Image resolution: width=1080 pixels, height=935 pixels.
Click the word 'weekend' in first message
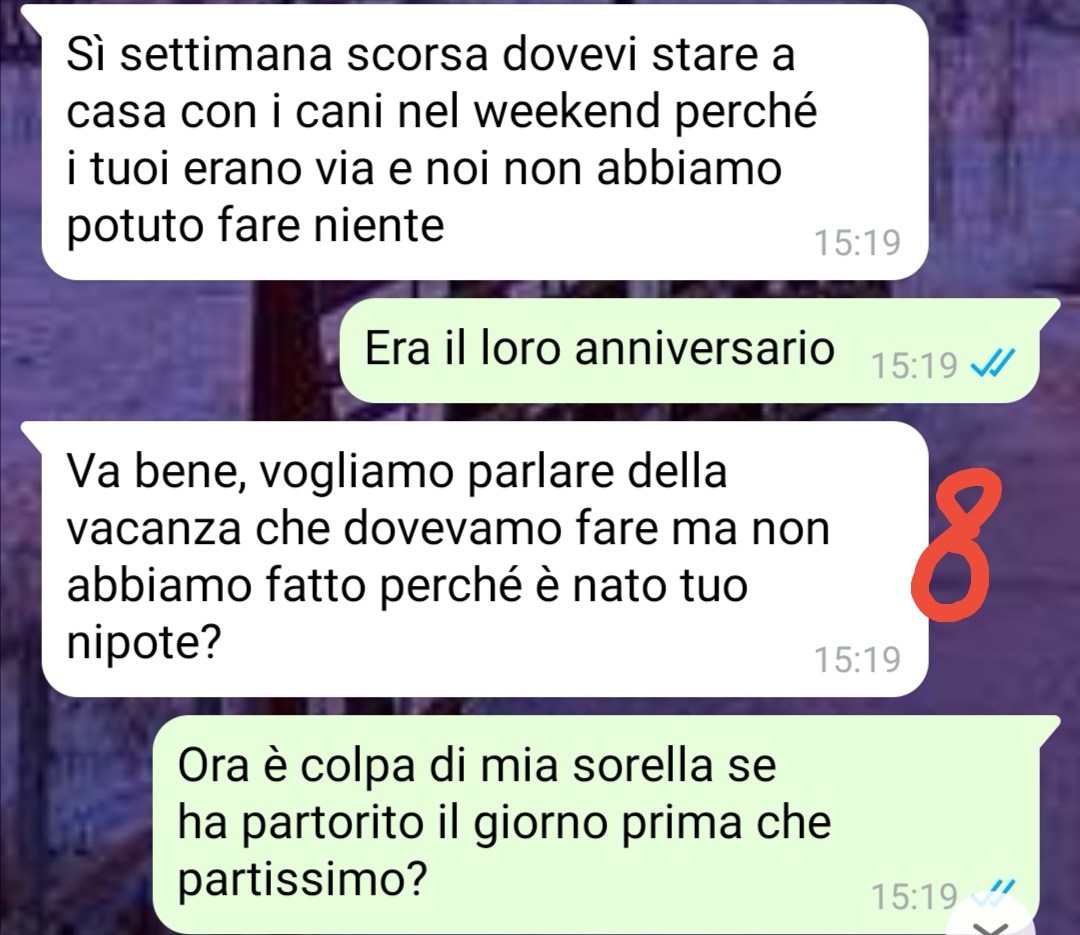[568, 111]
